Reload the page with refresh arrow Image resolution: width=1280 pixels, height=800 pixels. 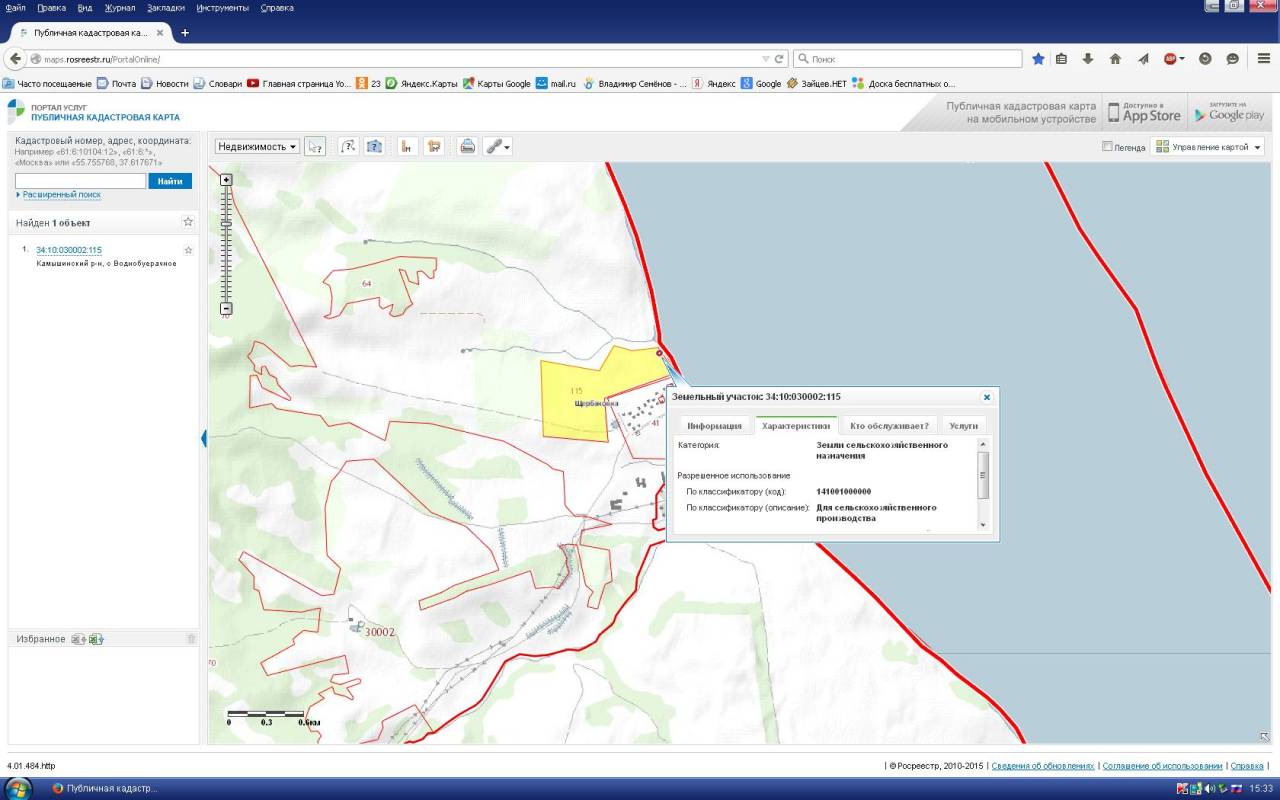779,59
